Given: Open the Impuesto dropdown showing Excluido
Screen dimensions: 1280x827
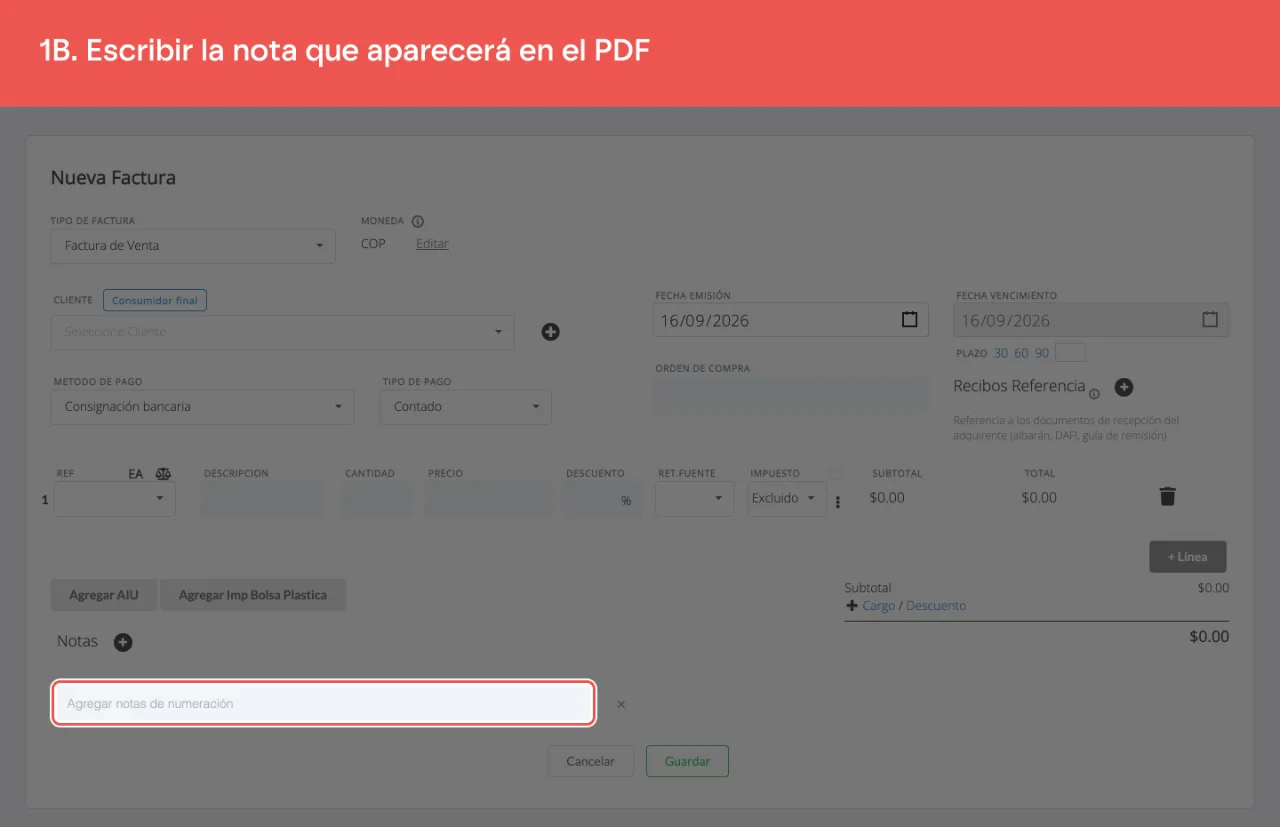Looking at the screenshot, I should click(x=787, y=499).
